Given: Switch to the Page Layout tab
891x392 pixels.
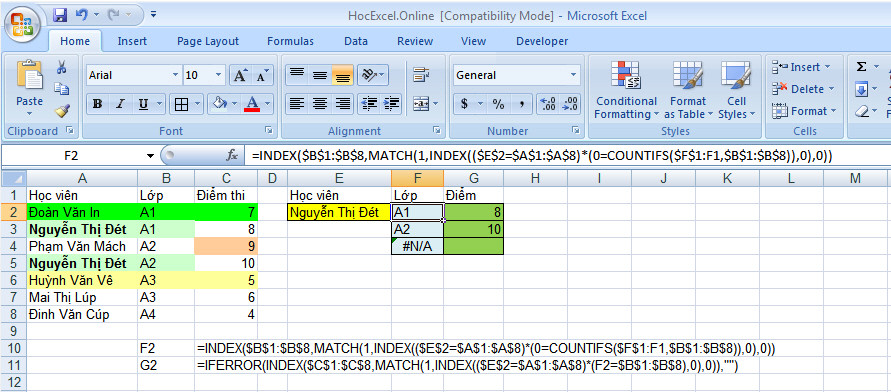Looking at the screenshot, I should pyautogui.click(x=208, y=41).
